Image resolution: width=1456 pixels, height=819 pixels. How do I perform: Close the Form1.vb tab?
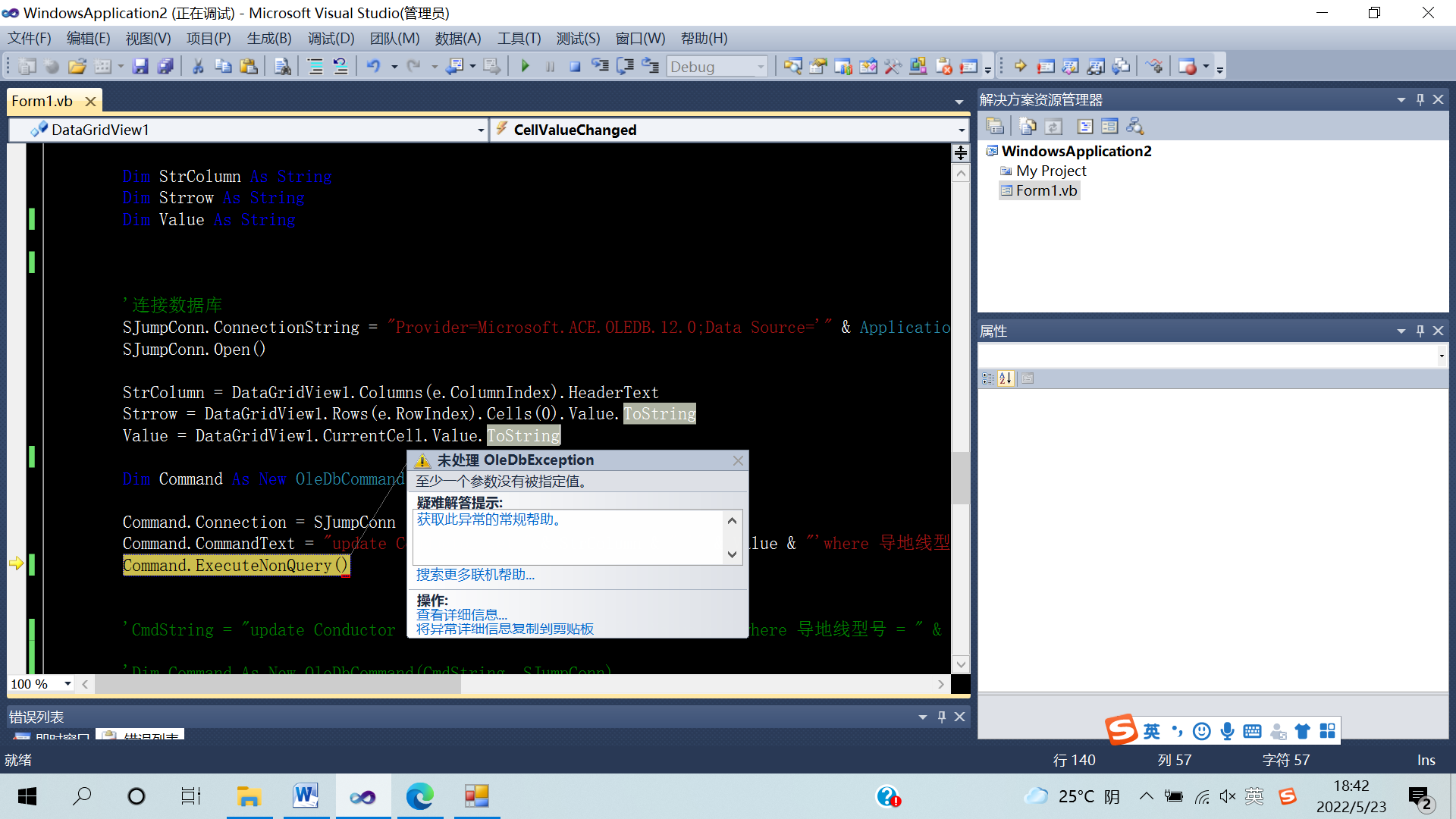pyautogui.click(x=90, y=101)
